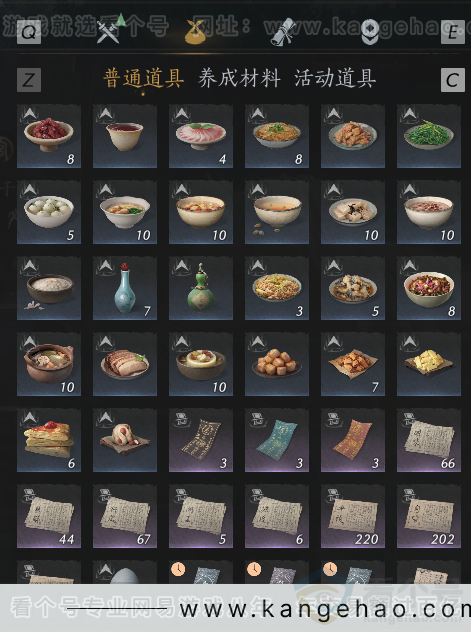Switch to 养成材料 tab

(239, 78)
